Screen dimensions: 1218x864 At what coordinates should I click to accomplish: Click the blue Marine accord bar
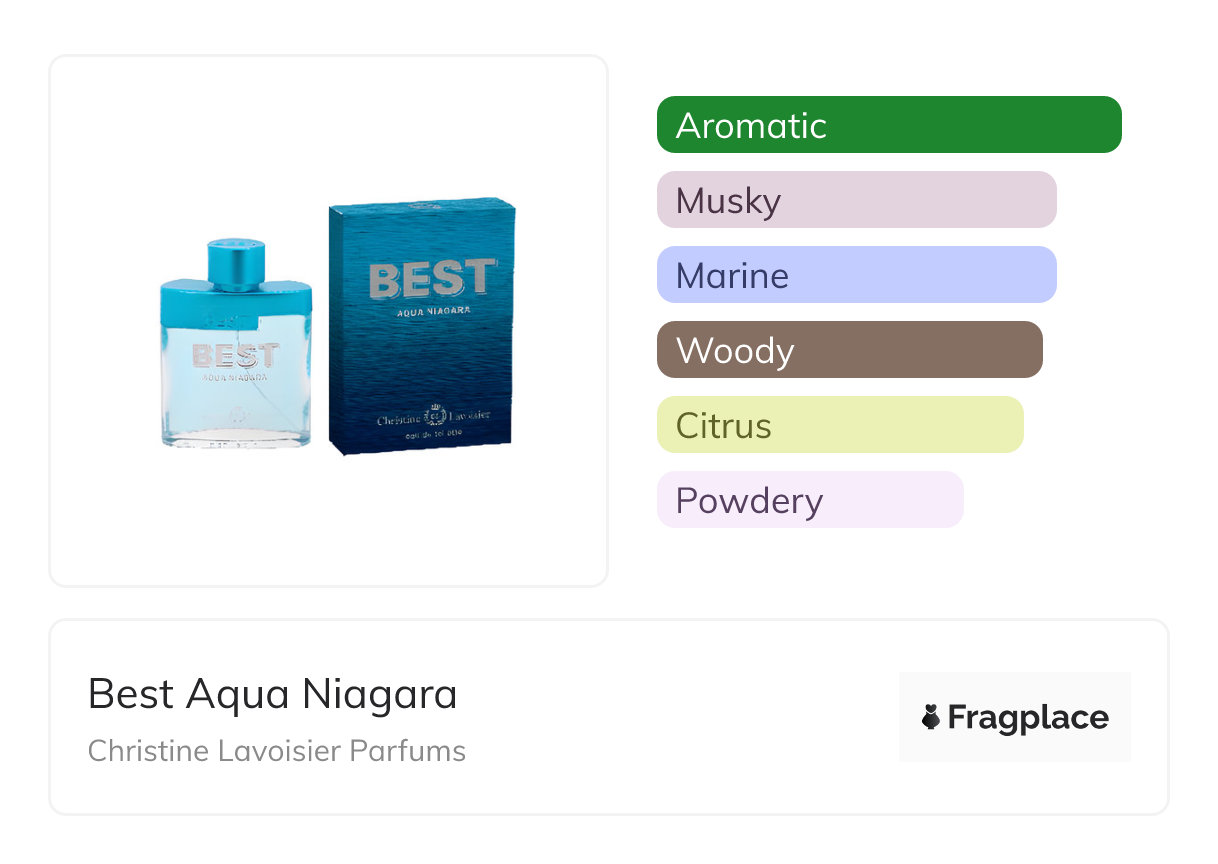(x=856, y=275)
